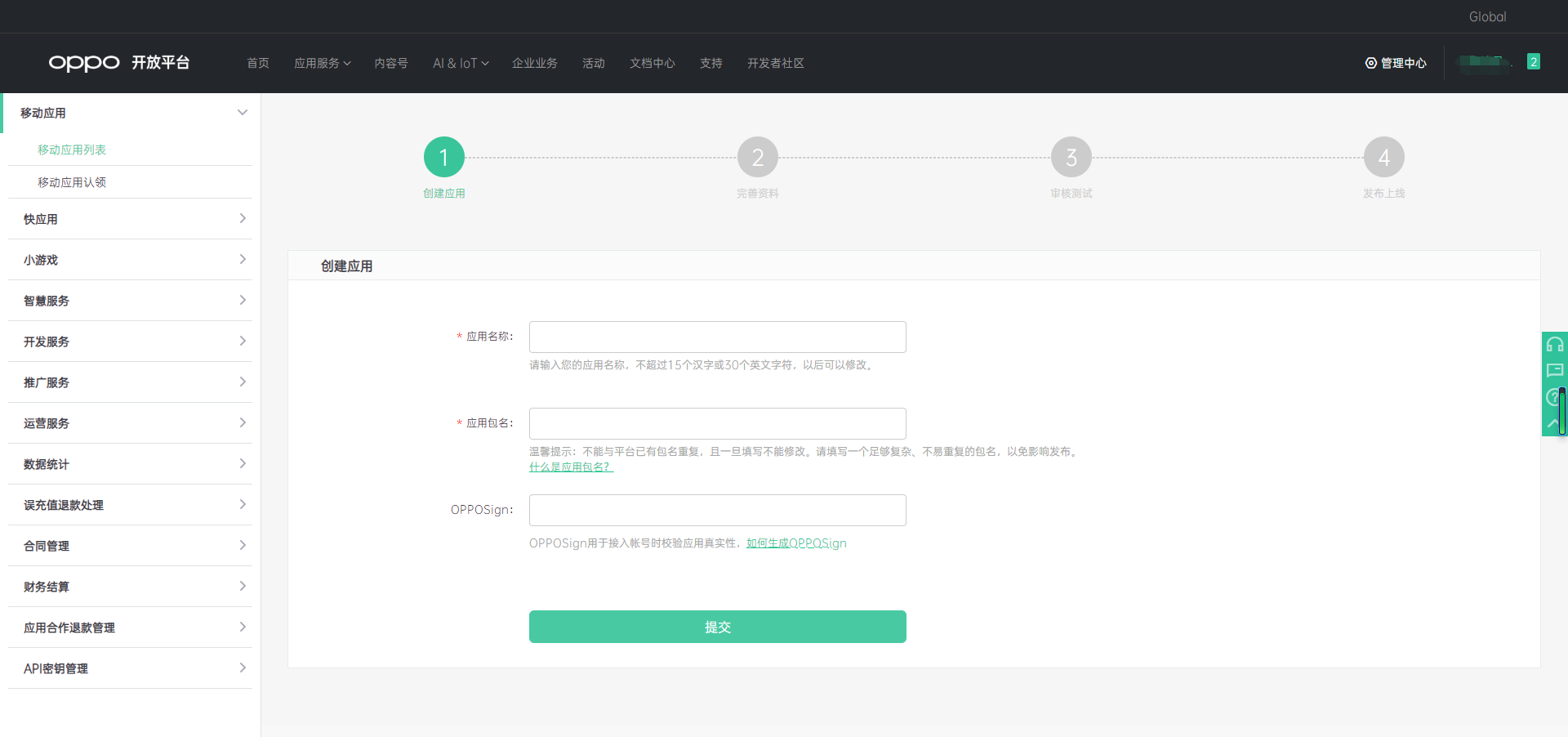Open 开发者社区 in the top navigation
Image resolution: width=1568 pixels, height=737 pixels.
click(776, 63)
